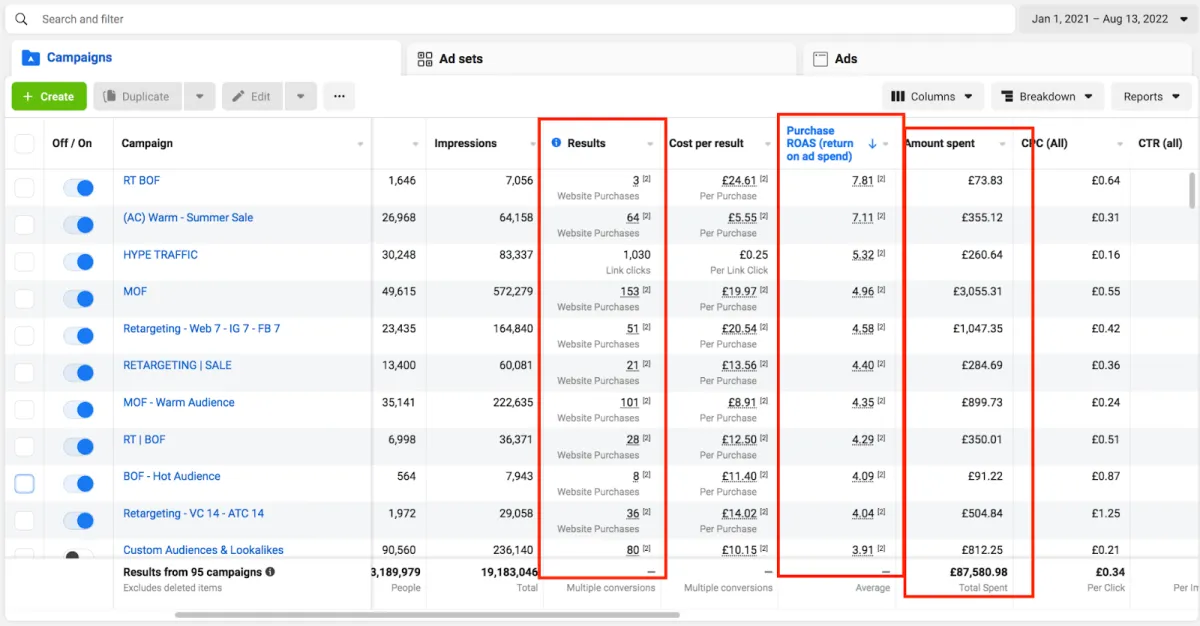
Task: Click the Duplicate button
Action: (x=138, y=96)
